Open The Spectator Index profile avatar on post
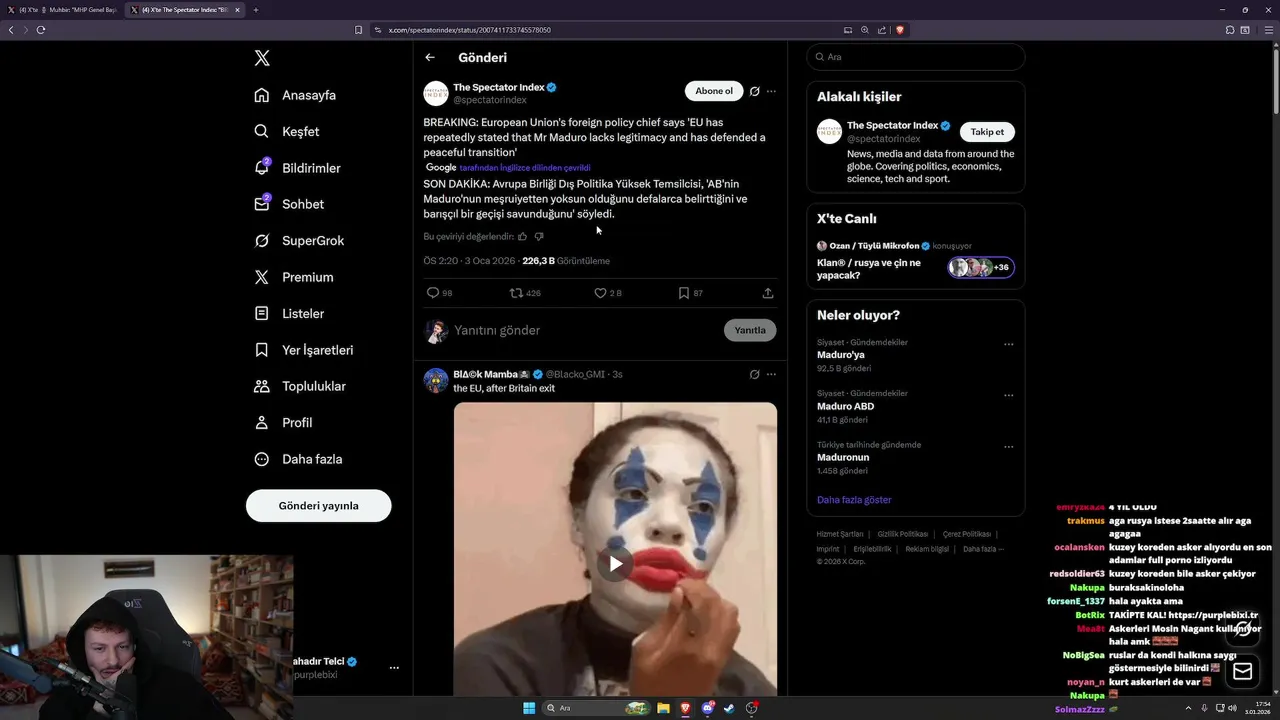The height and width of the screenshot is (720, 1280). tap(436, 94)
